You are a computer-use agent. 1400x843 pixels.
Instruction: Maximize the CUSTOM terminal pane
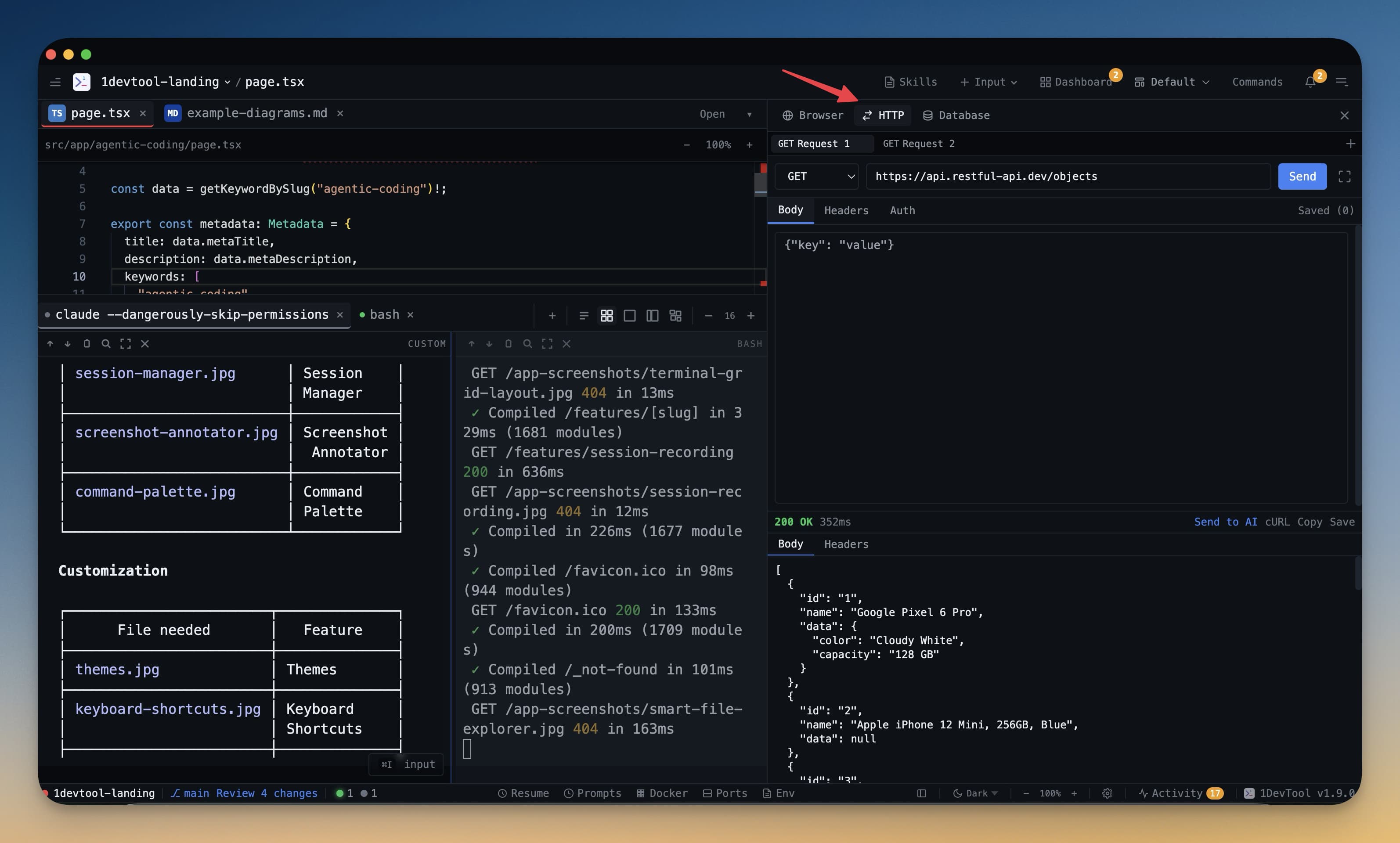(125, 344)
